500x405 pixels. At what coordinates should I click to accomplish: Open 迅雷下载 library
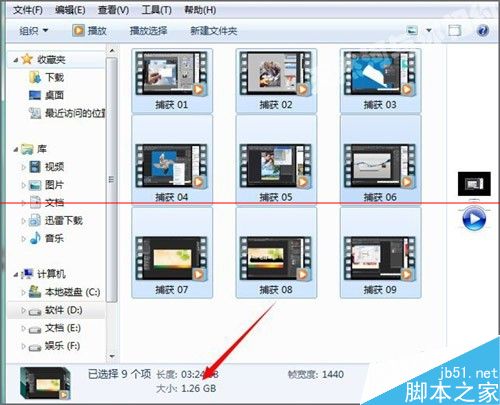point(56,220)
